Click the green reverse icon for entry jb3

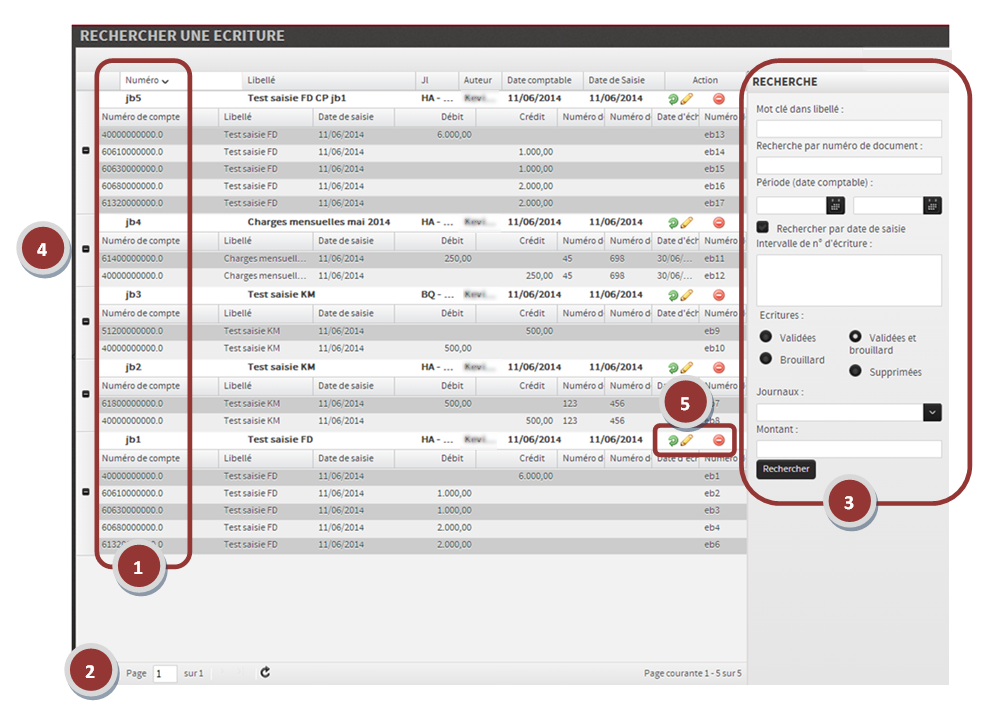[673, 295]
